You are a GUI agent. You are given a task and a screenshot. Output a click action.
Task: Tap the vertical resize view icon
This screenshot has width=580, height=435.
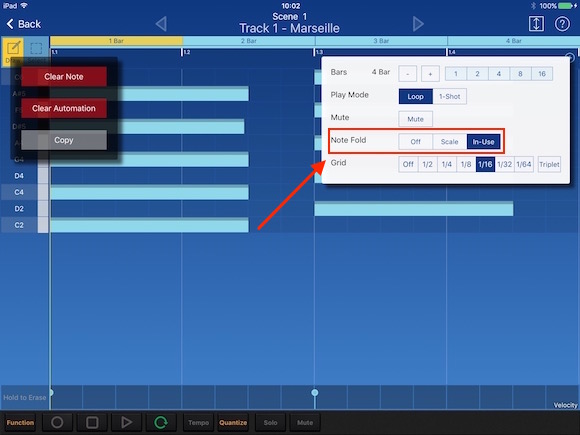[536, 24]
